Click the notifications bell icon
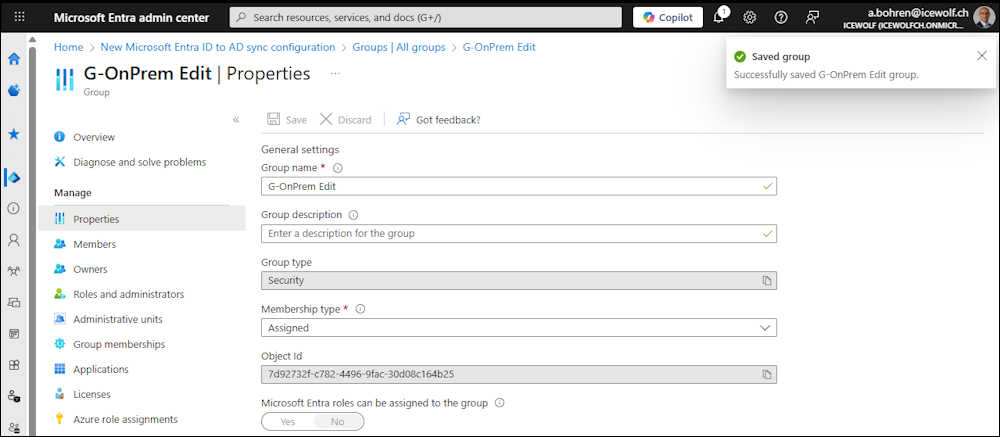Image resolution: width=1000 pixels, height=437 pixels. tap(718, 18)
